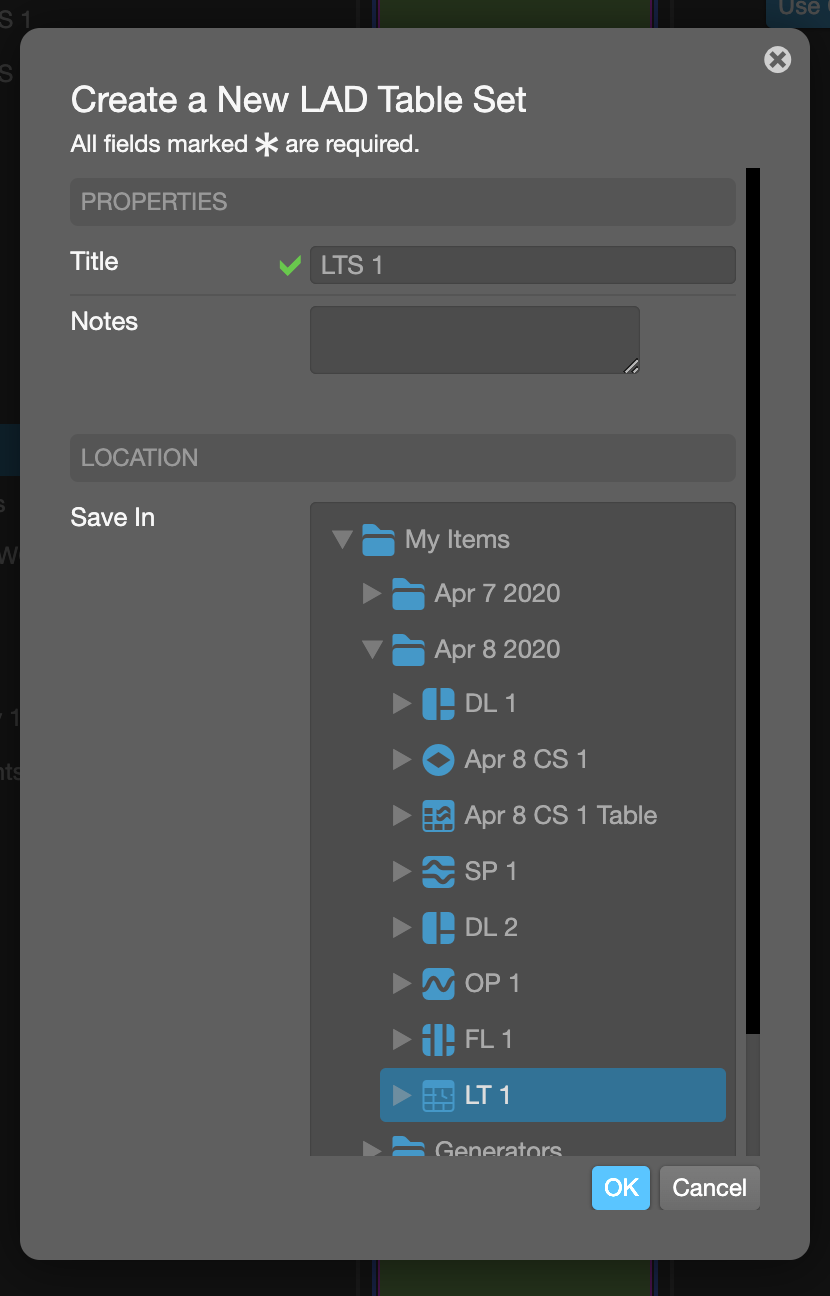The image size is (830, 1296).
Task: Expand the LT 1 node
Action: pyautogui.click(x=402, y=1095)
